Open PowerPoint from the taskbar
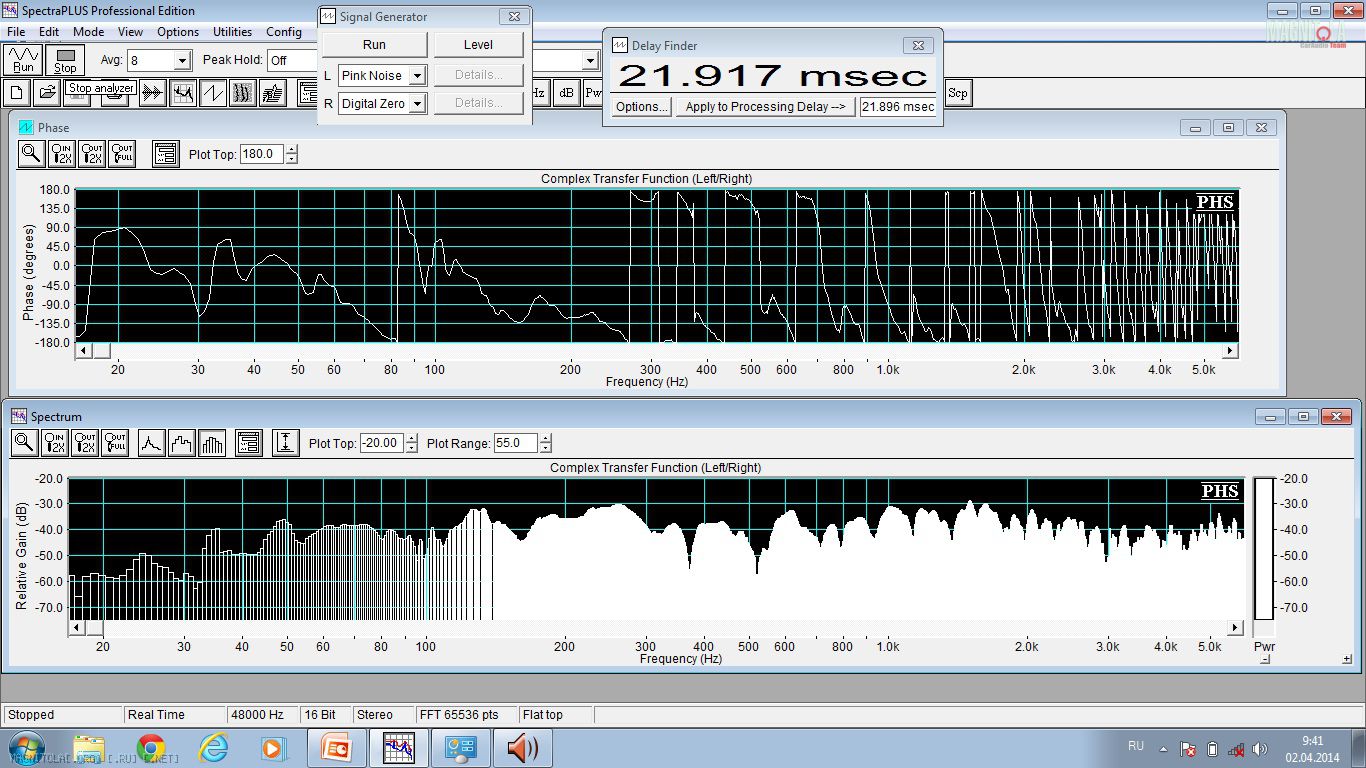 tap(337, 748)
